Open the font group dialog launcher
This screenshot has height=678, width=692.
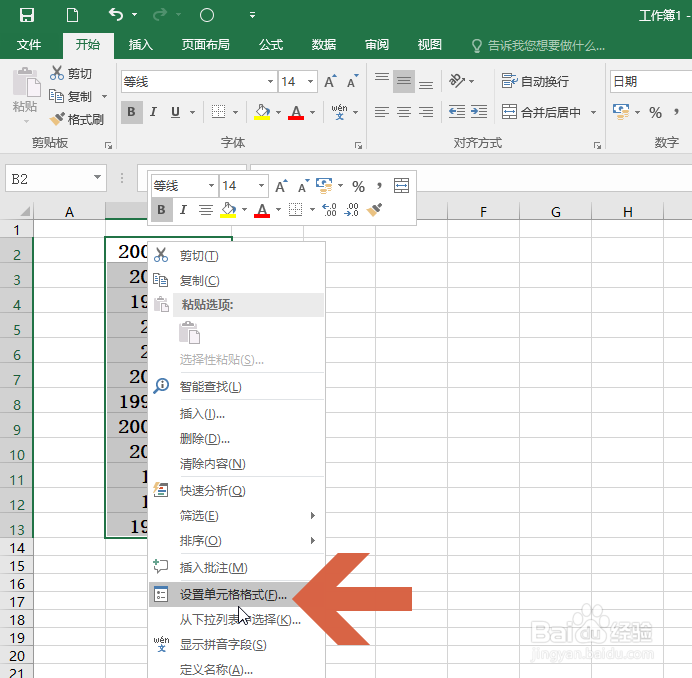point(358,145)
